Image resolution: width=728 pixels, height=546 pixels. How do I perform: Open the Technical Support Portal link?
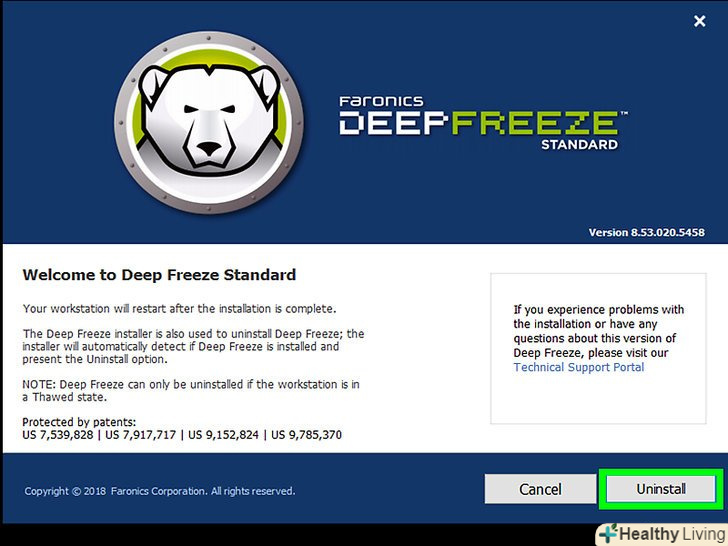point(578,367)
